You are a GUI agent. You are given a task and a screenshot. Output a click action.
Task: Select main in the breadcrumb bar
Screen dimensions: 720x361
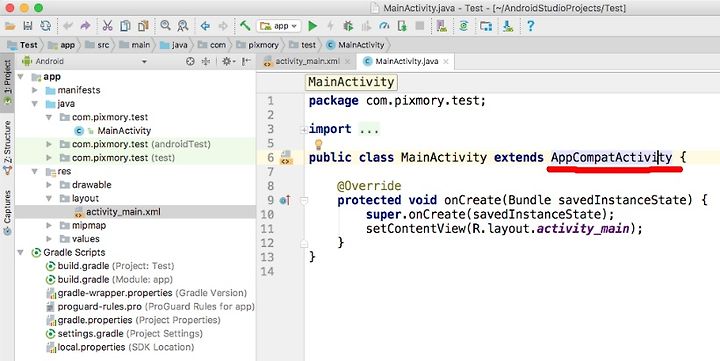135,45
